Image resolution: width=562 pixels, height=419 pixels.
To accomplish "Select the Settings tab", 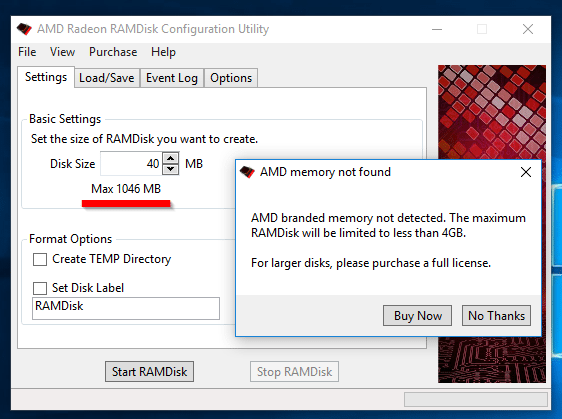I will click(x=46, y=77).
